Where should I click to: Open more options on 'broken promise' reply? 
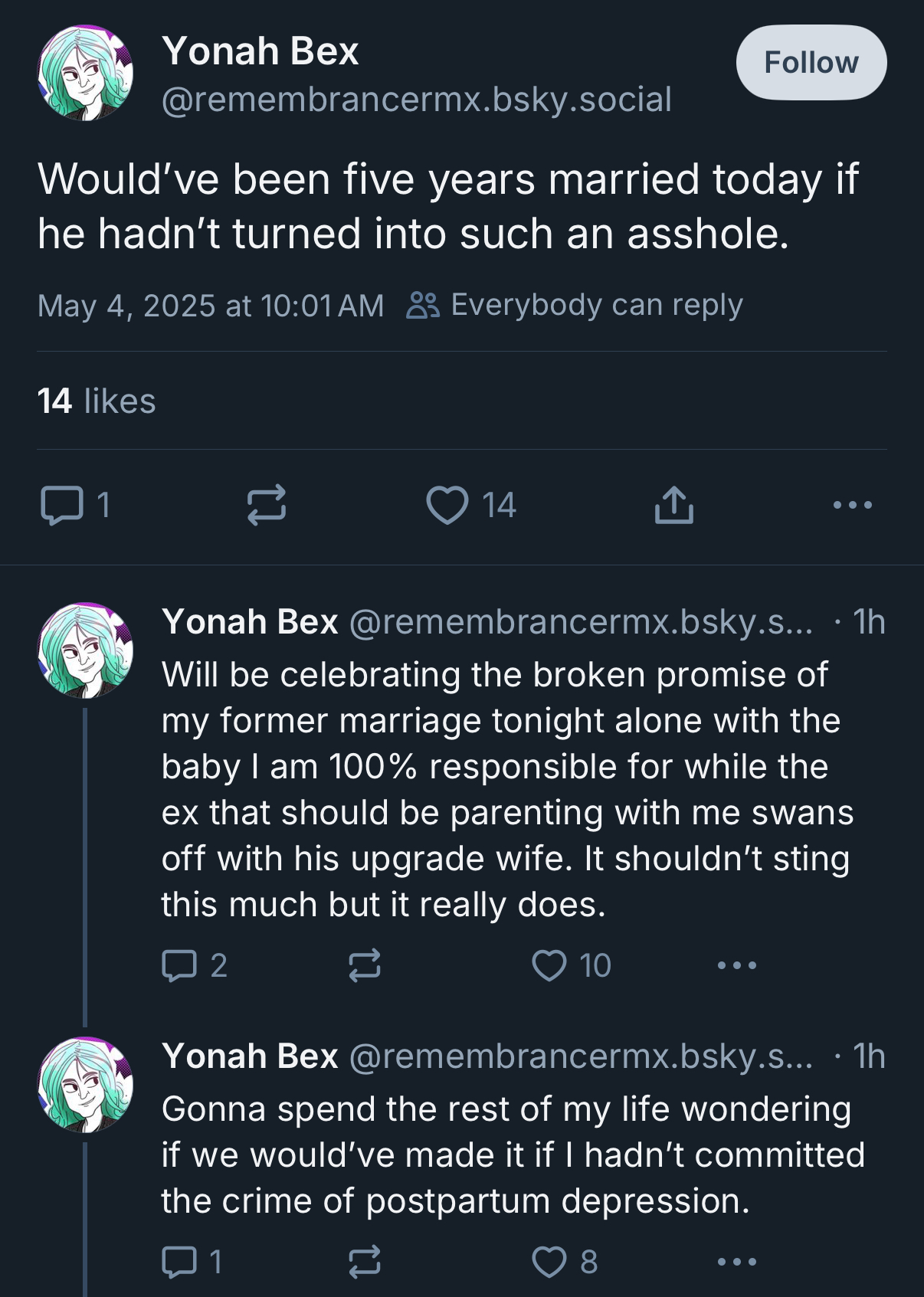(737, 965)
